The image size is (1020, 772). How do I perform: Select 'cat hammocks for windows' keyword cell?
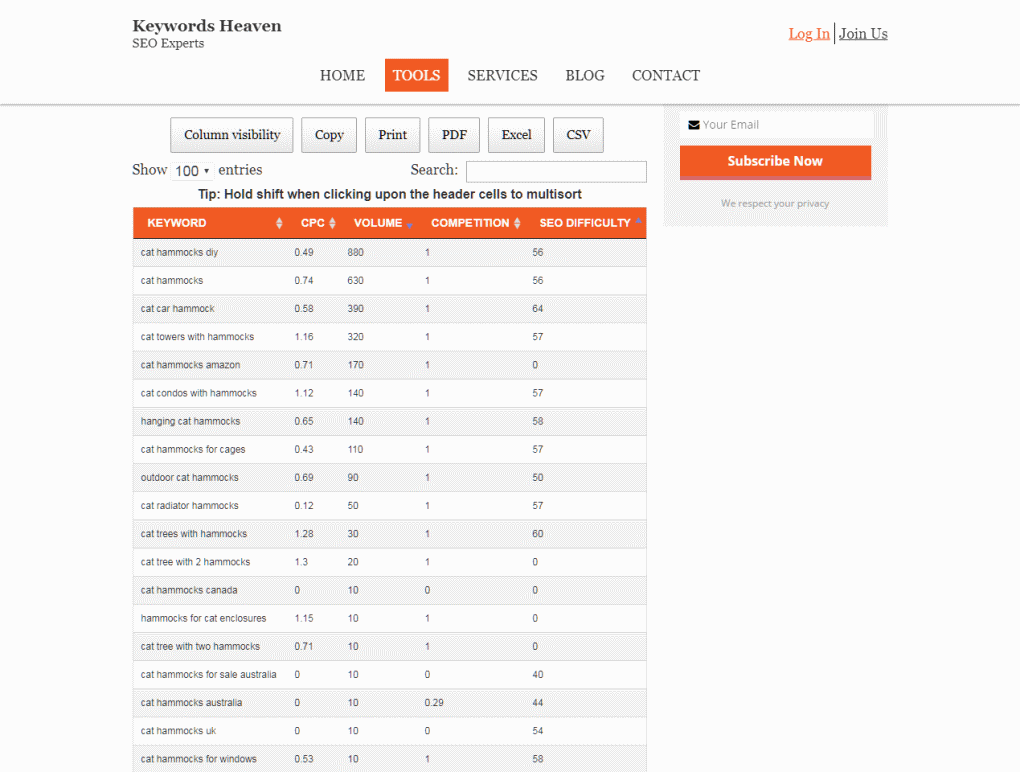coord(198,759)
